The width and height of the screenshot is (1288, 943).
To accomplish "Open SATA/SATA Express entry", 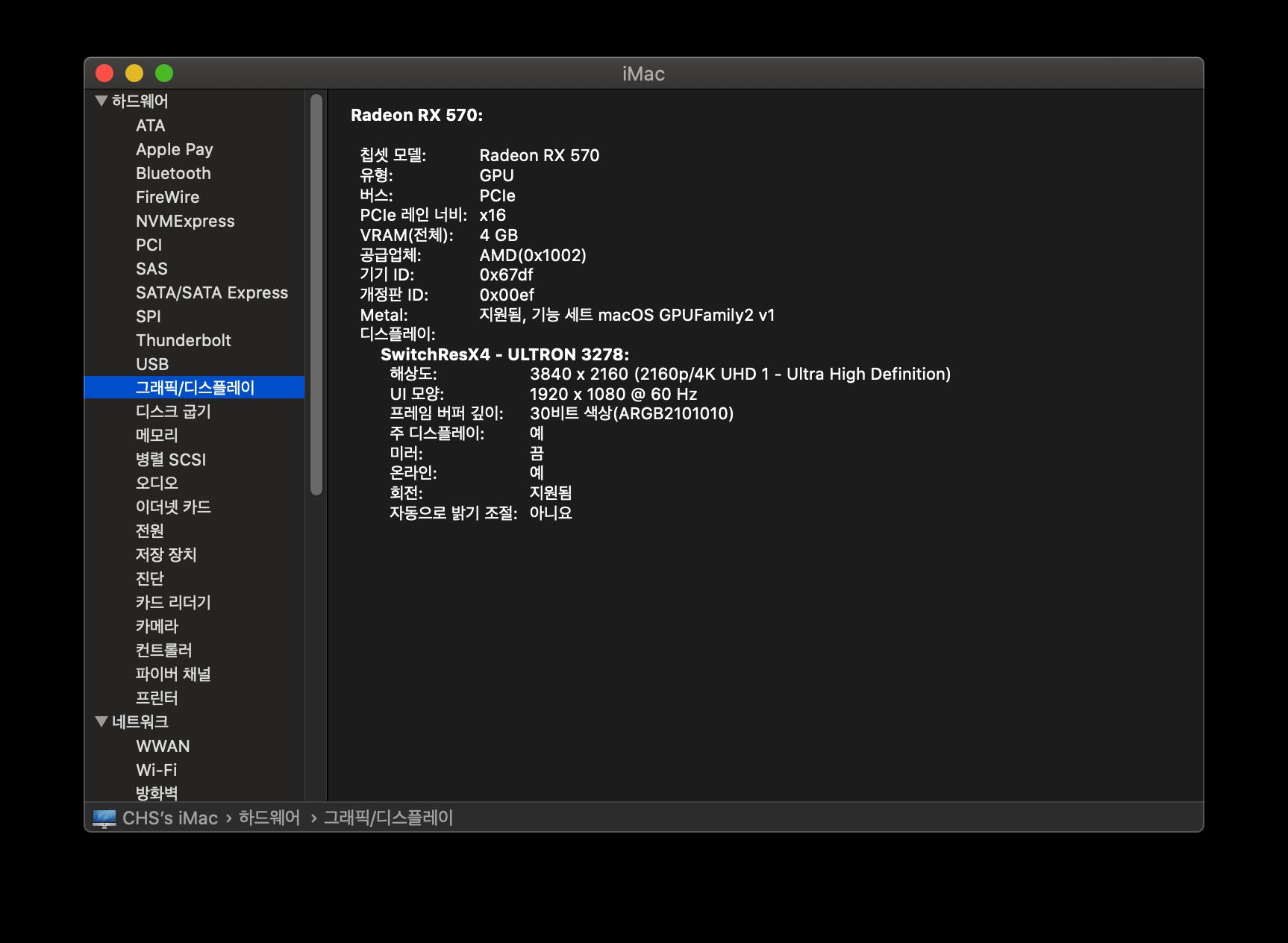I will (x=212, y=292).
